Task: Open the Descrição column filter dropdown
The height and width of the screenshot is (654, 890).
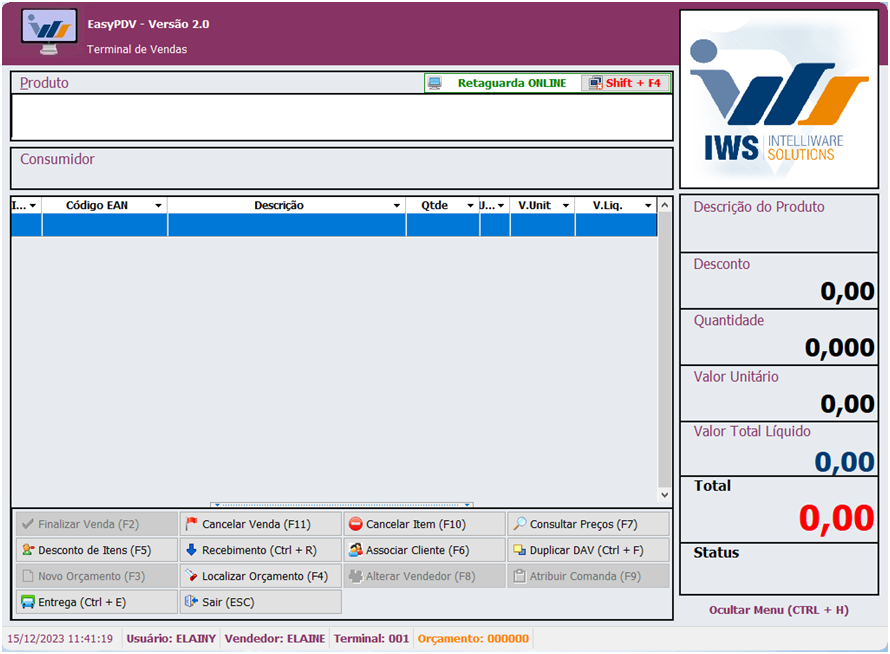Action: click(x=397, y=206)
